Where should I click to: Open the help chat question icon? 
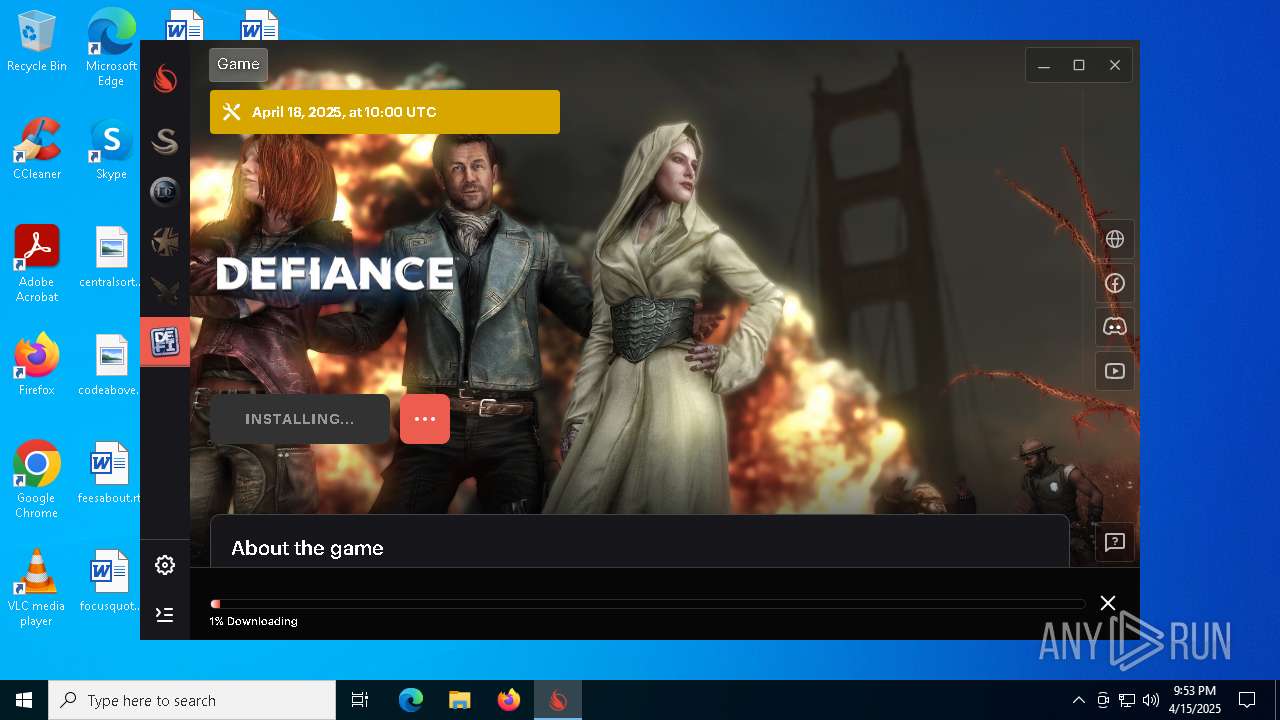1115,543
